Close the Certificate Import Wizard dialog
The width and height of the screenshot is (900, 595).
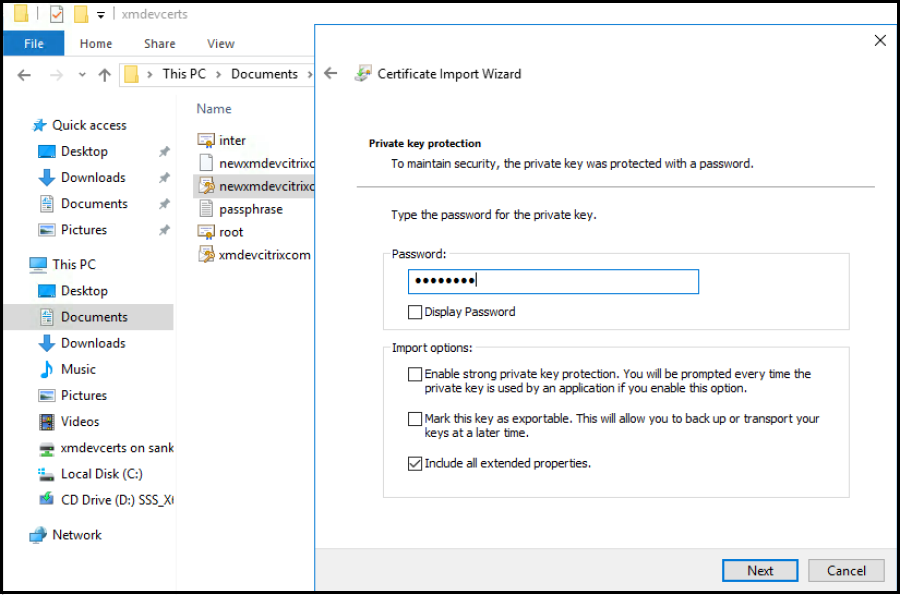(879, 40)
